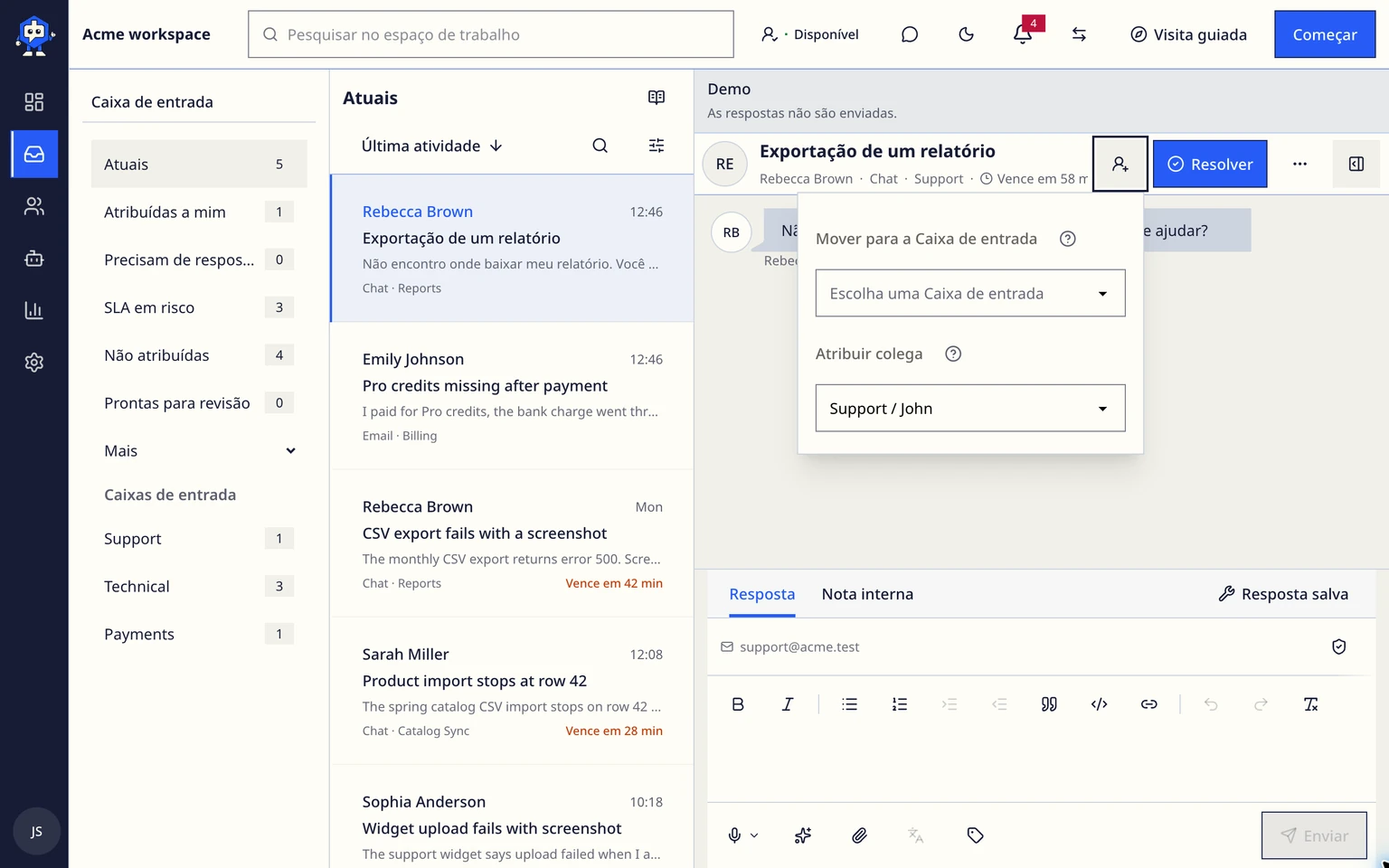Click the assign colleague person-plus icon
1389x868 pixels.
(x=1120, y=164)
